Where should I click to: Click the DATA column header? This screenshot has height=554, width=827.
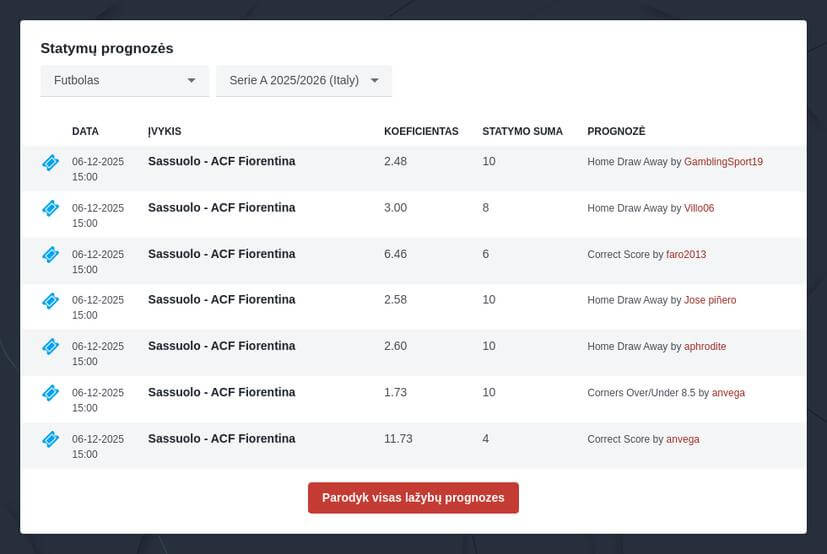[85, 131]
